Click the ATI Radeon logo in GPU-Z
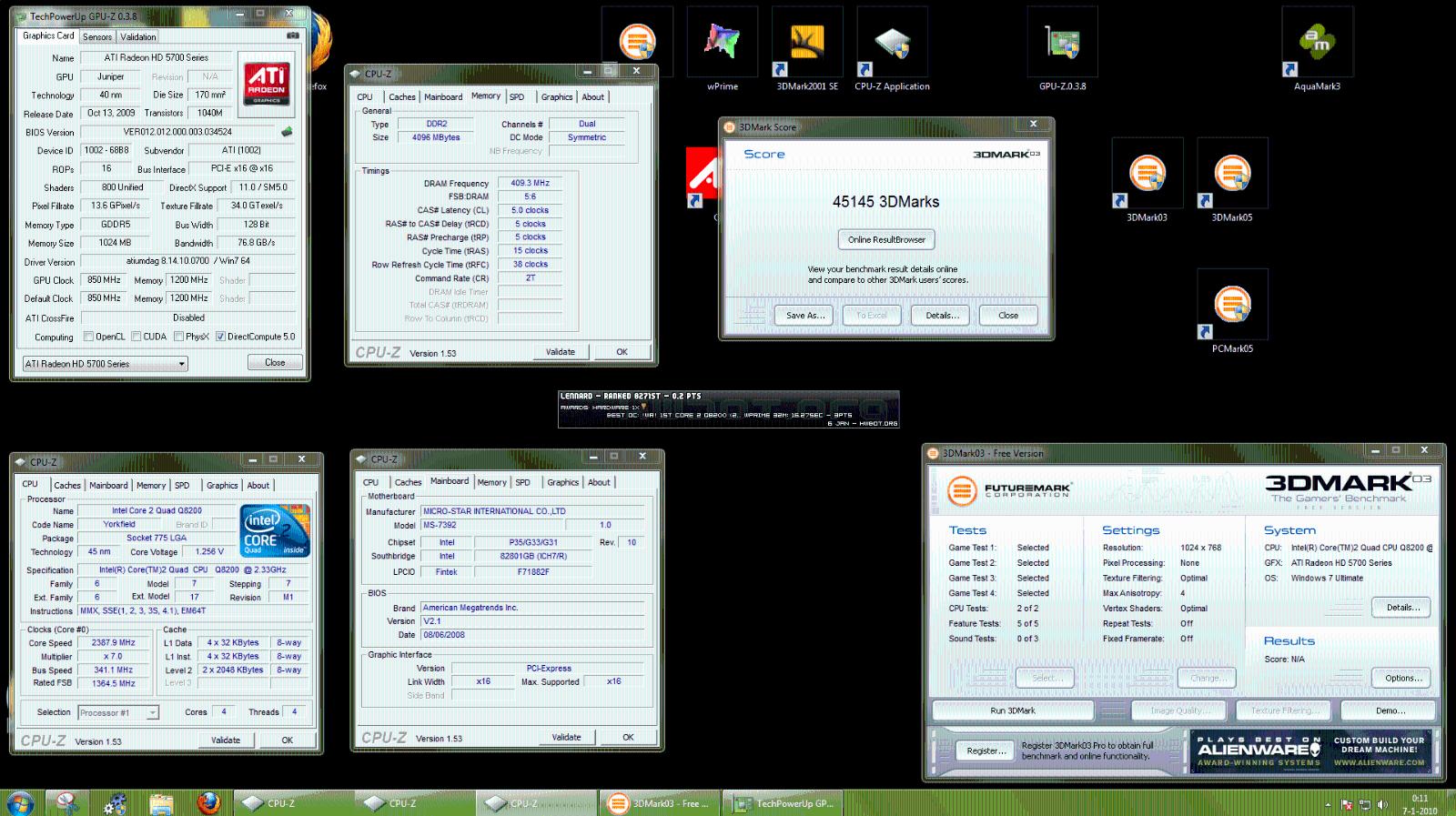Screen dimensions: 1456x816 coord(267,84)
